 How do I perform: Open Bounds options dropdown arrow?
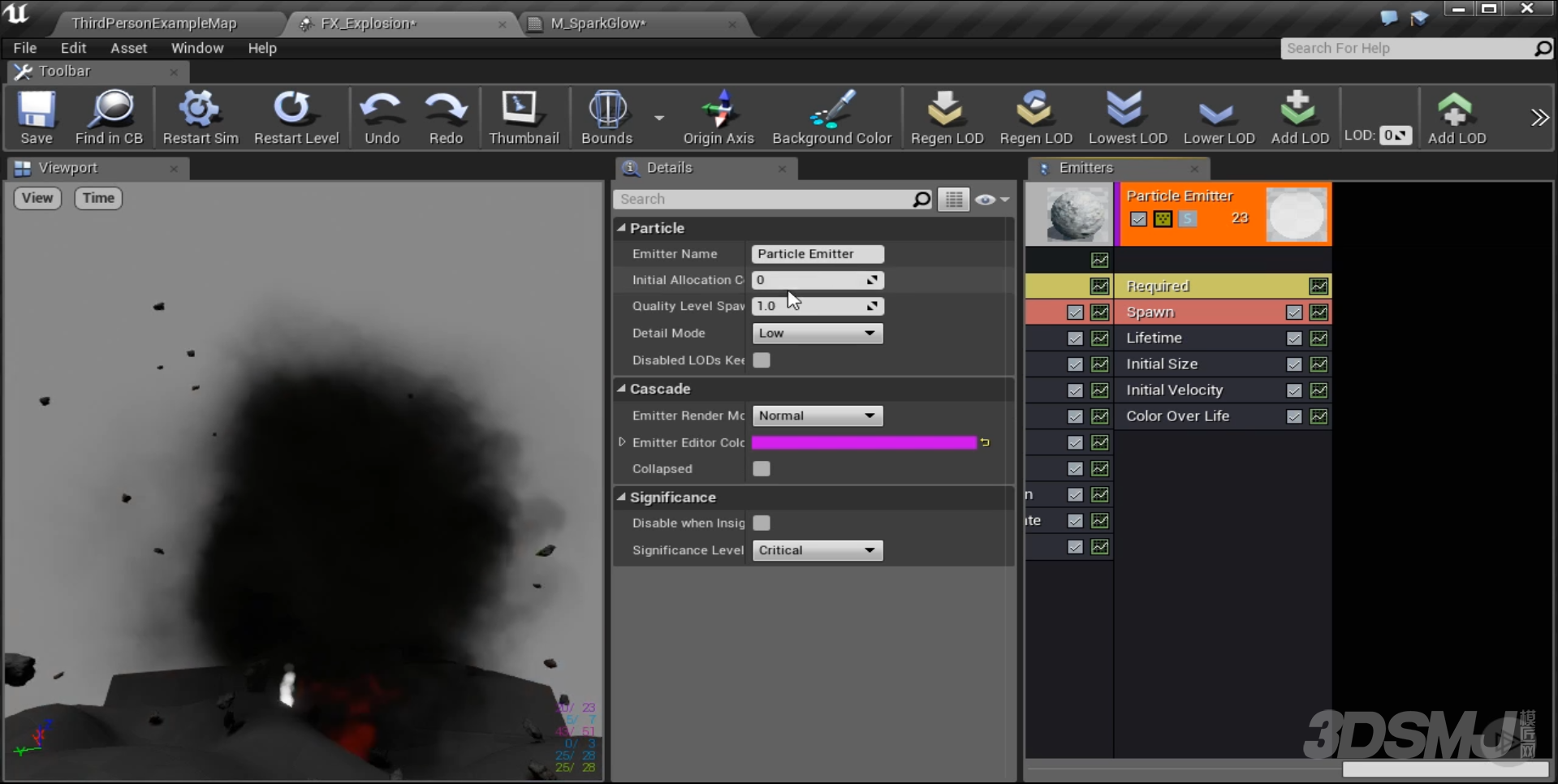pyautogui.click(x=659, y=118)
